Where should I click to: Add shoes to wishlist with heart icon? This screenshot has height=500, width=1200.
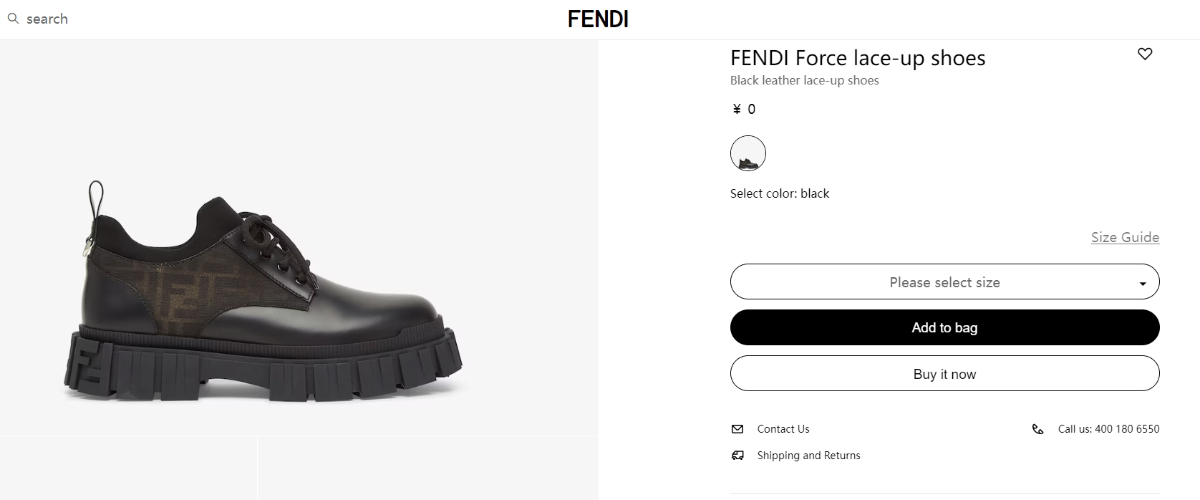(x=1145, y=54)
